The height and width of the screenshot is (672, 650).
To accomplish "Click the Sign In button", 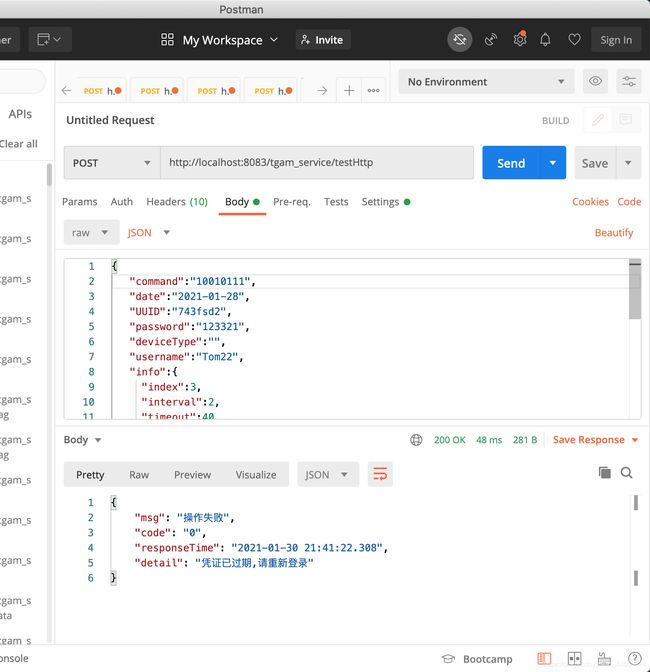I will [616, 40].
